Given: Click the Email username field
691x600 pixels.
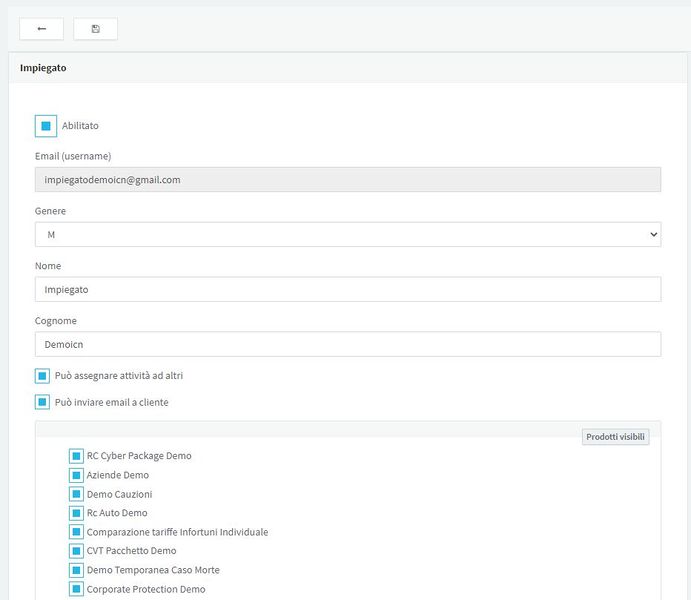Looking at the screenshot, I should (348, 179).
